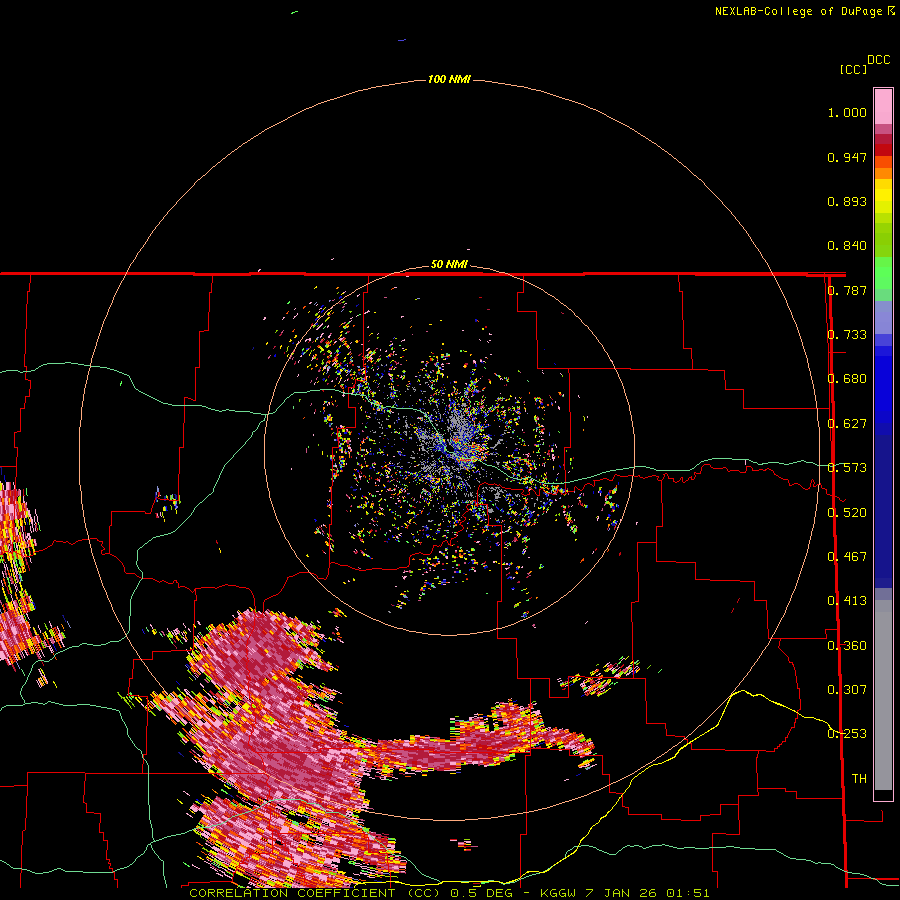This screenshot has width=900, height=900.
Task: Pick the periwinkle light-blue swatch on the color bar
Action: [x=883, y=317]
